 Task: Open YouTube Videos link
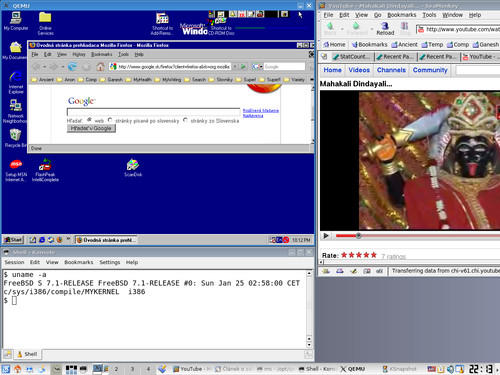pos(359,70)
